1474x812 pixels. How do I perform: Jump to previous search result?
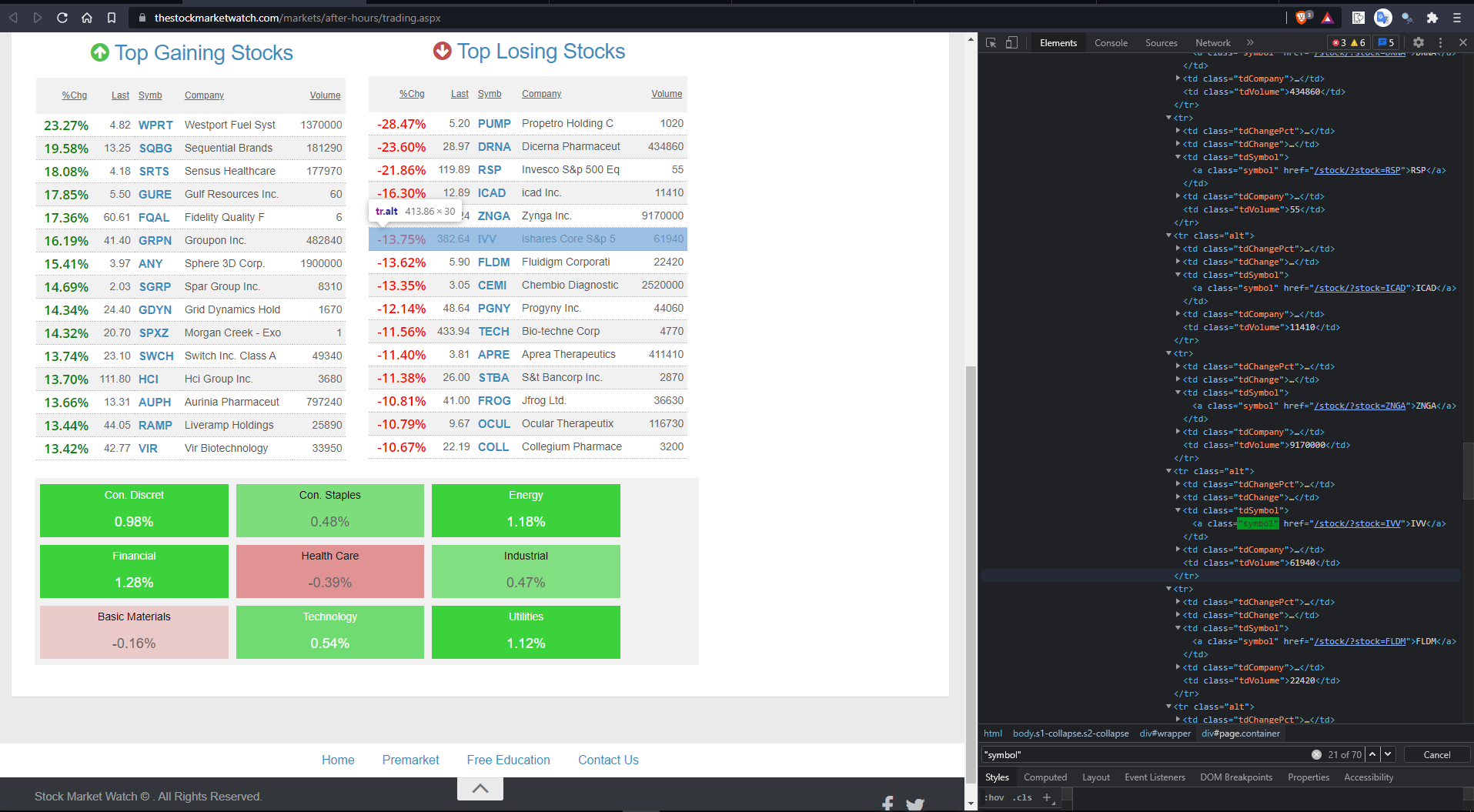click(x=1372, y=754)
